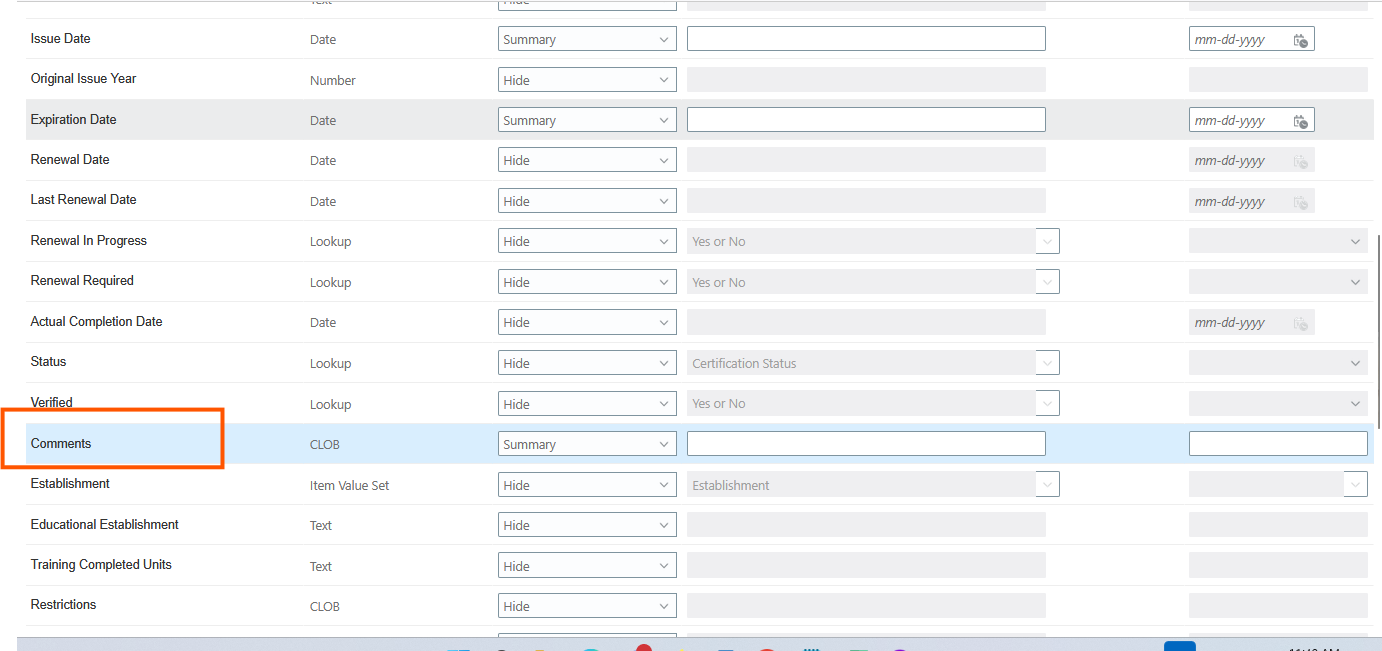Open Expiration Date row's Summary visibility dropdown
The image size is (1382, 651).
pyautogui.click(x=587, y=120)
